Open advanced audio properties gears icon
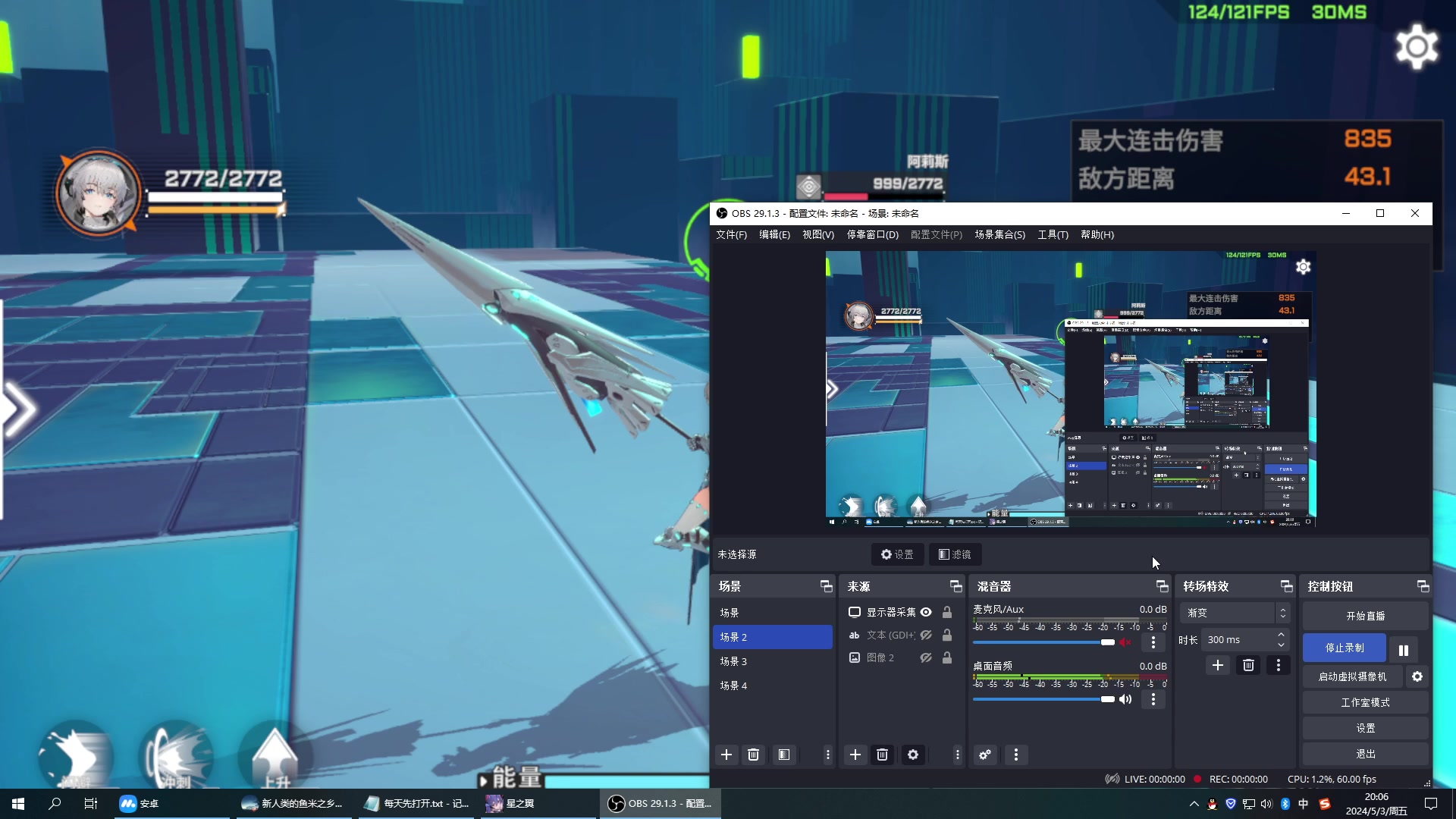 point(984,755)
